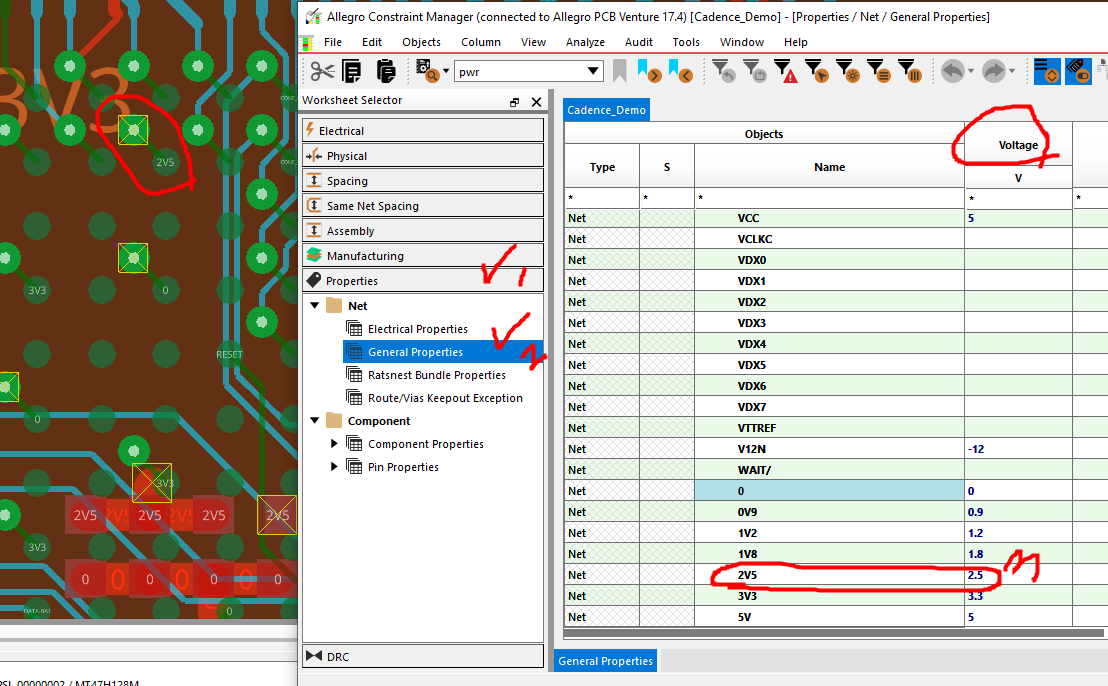Select the VCC net name cell

coord(830,218)
